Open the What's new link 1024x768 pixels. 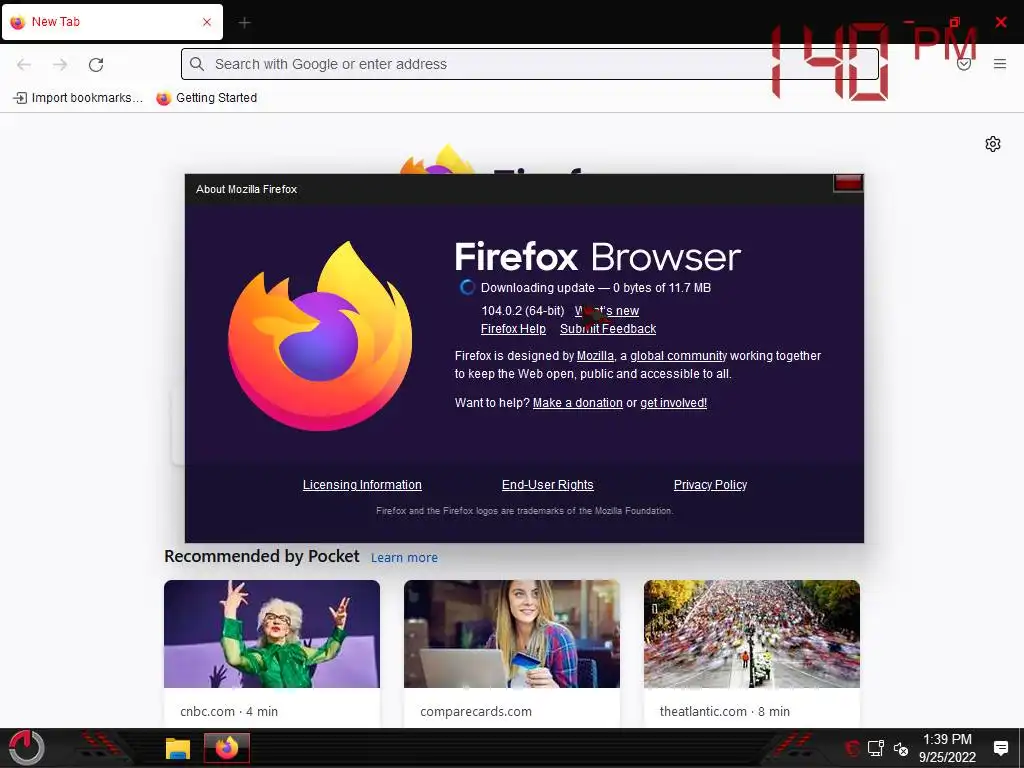pos(607,311)
